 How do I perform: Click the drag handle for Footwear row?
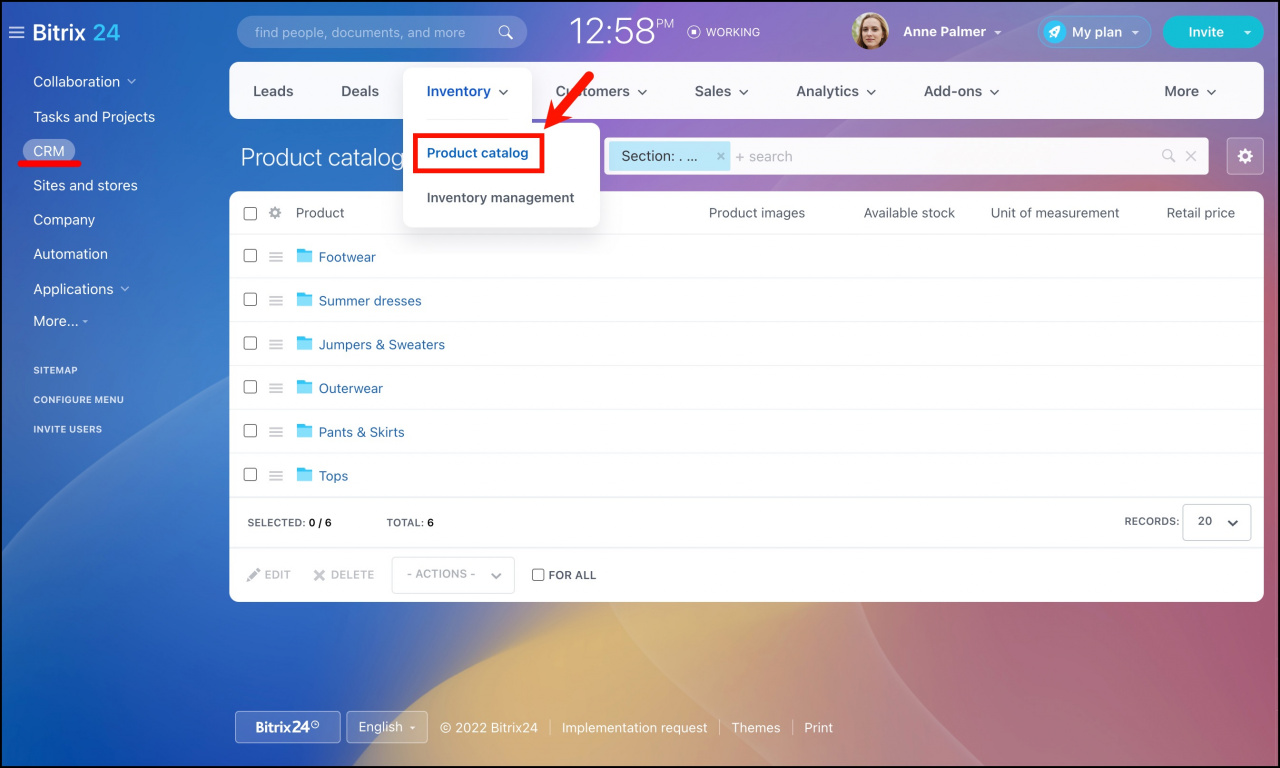[276, 257]
